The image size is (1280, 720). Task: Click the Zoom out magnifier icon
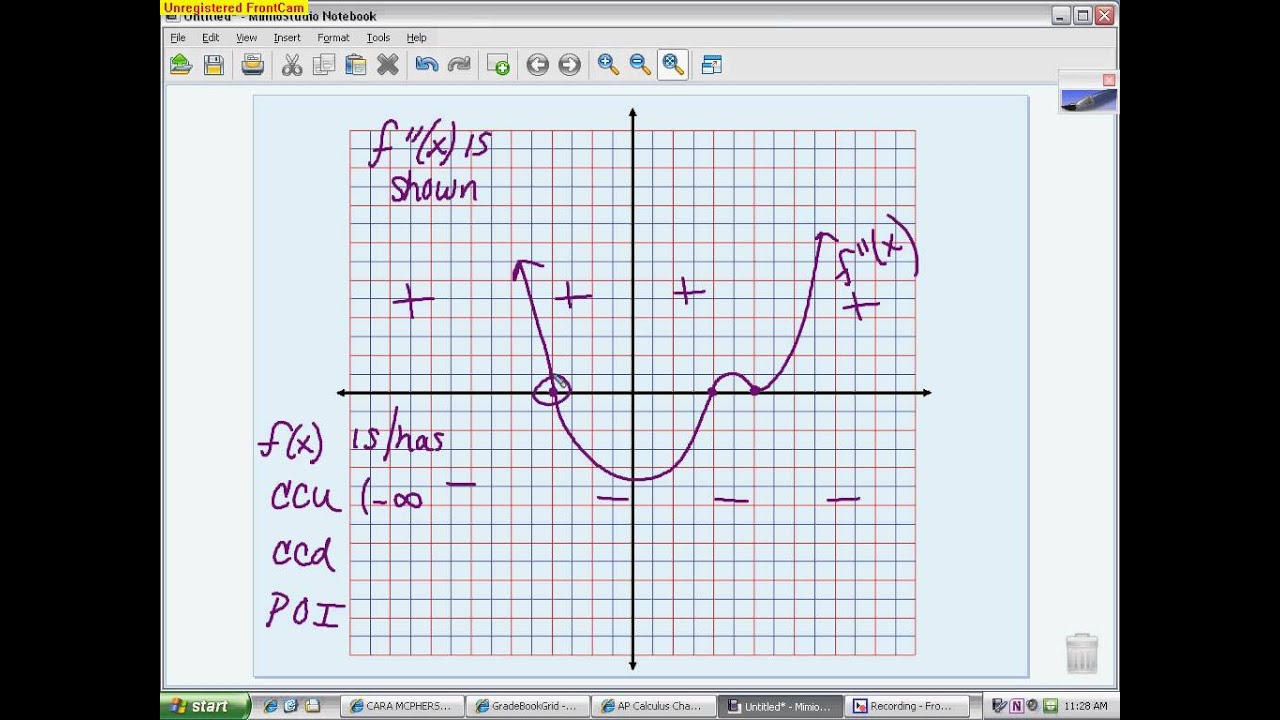pyautogui.click(x=640, y=65)
